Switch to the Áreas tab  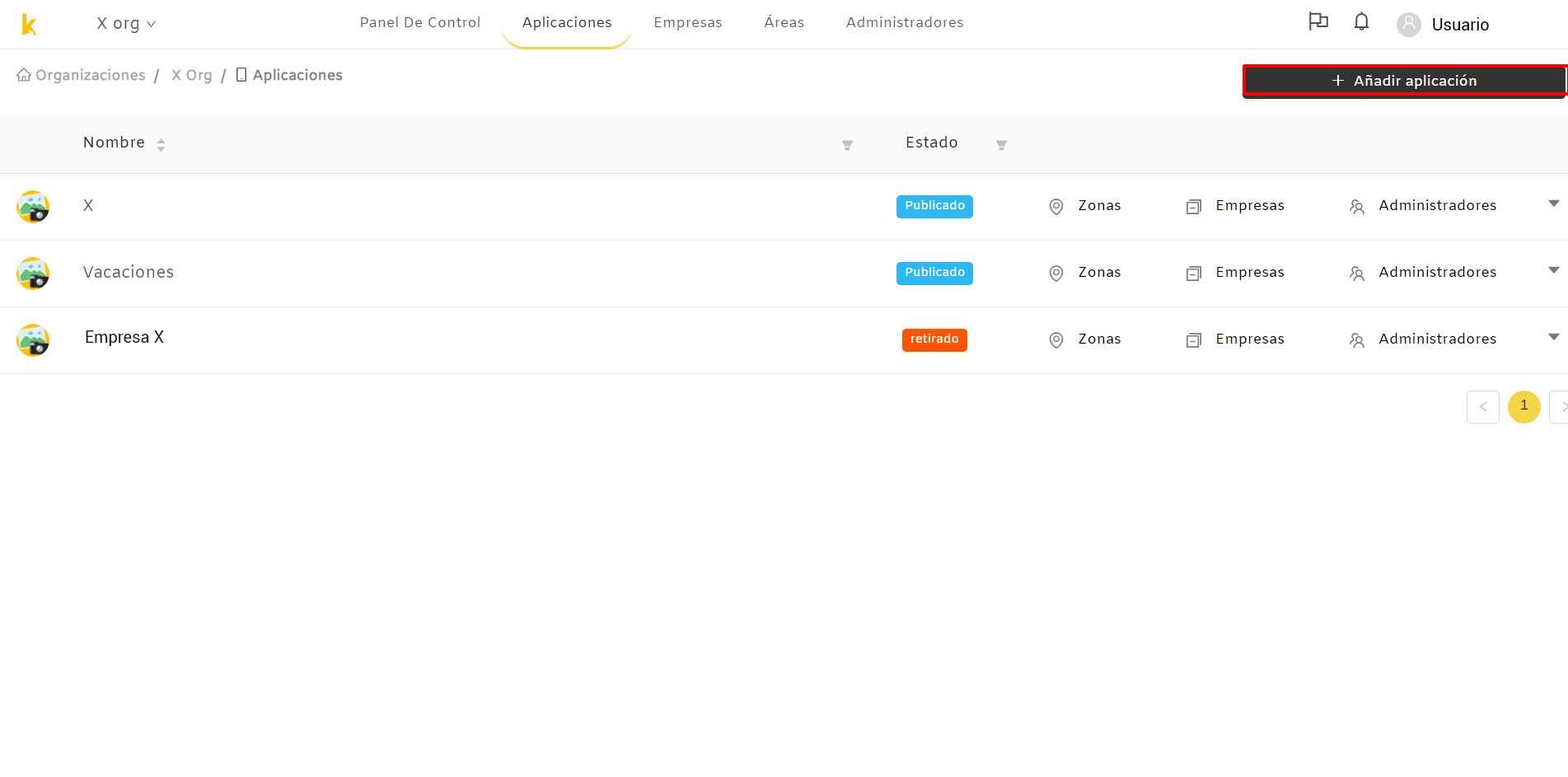(x=784, y=22)
